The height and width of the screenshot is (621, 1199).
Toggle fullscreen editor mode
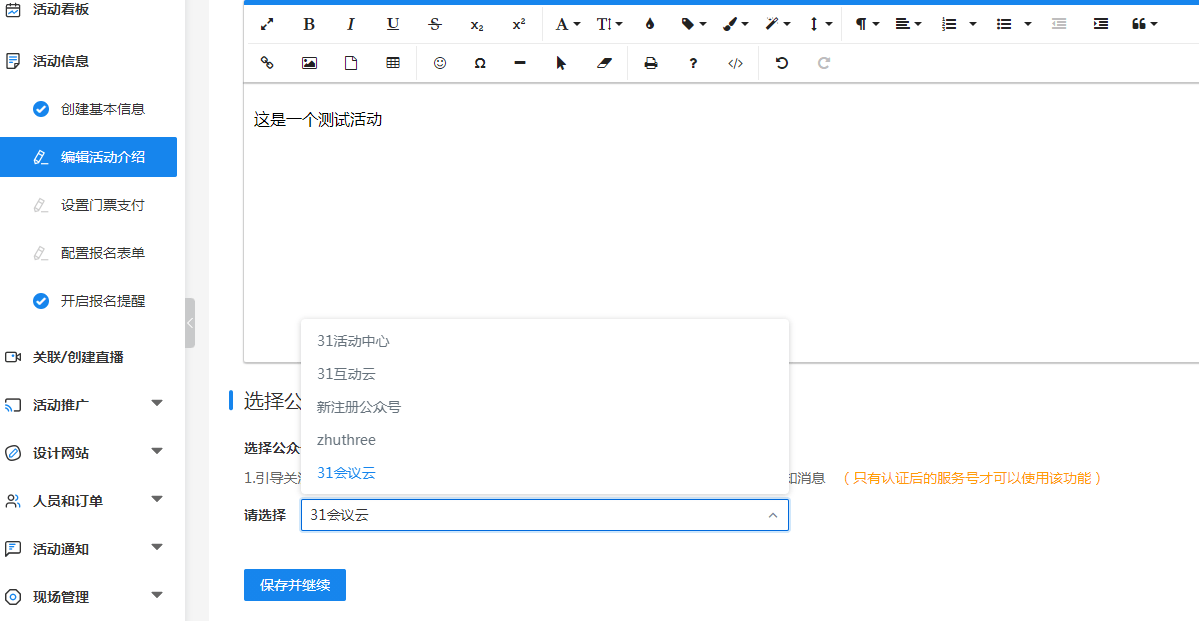tap(267, 24)
